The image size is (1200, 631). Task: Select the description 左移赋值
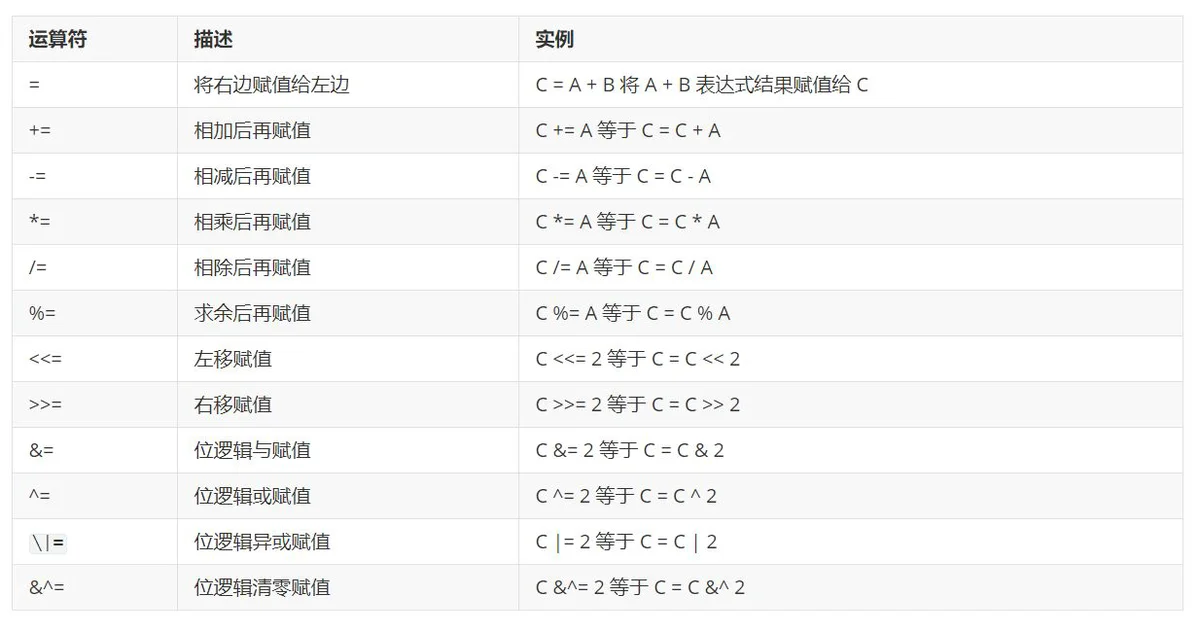pos(232,359)
